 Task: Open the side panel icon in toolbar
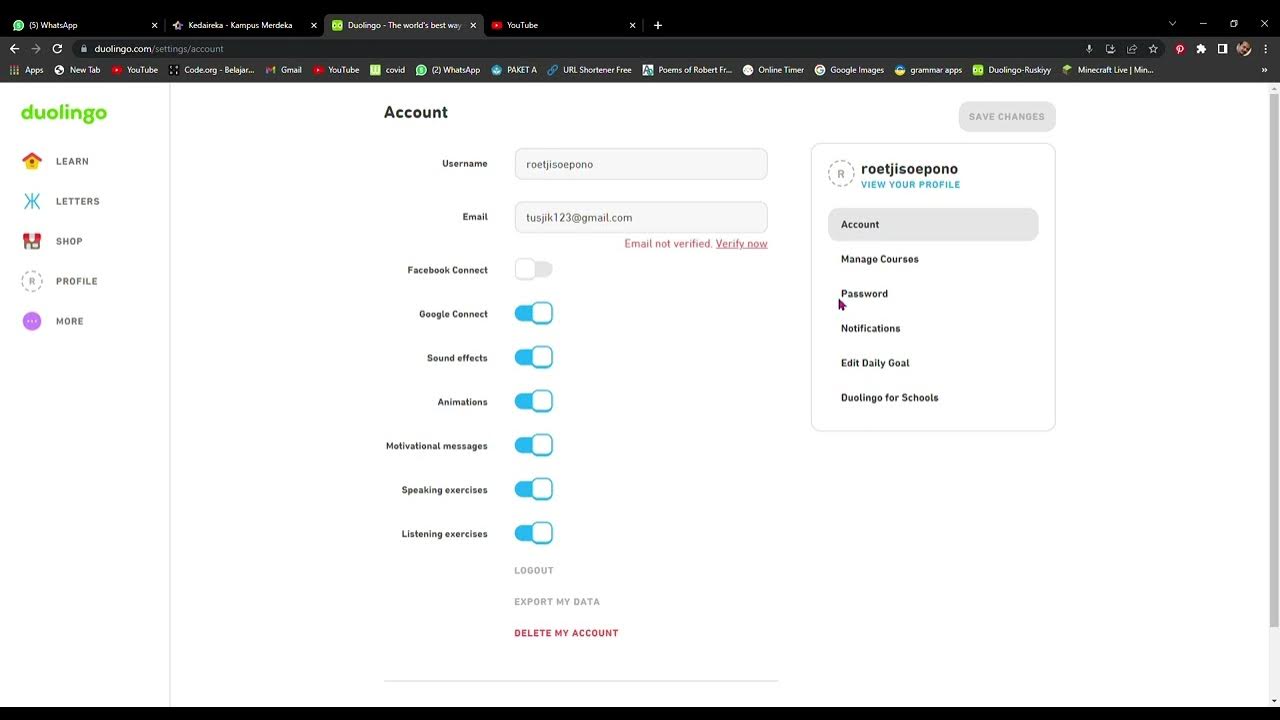1222,48
